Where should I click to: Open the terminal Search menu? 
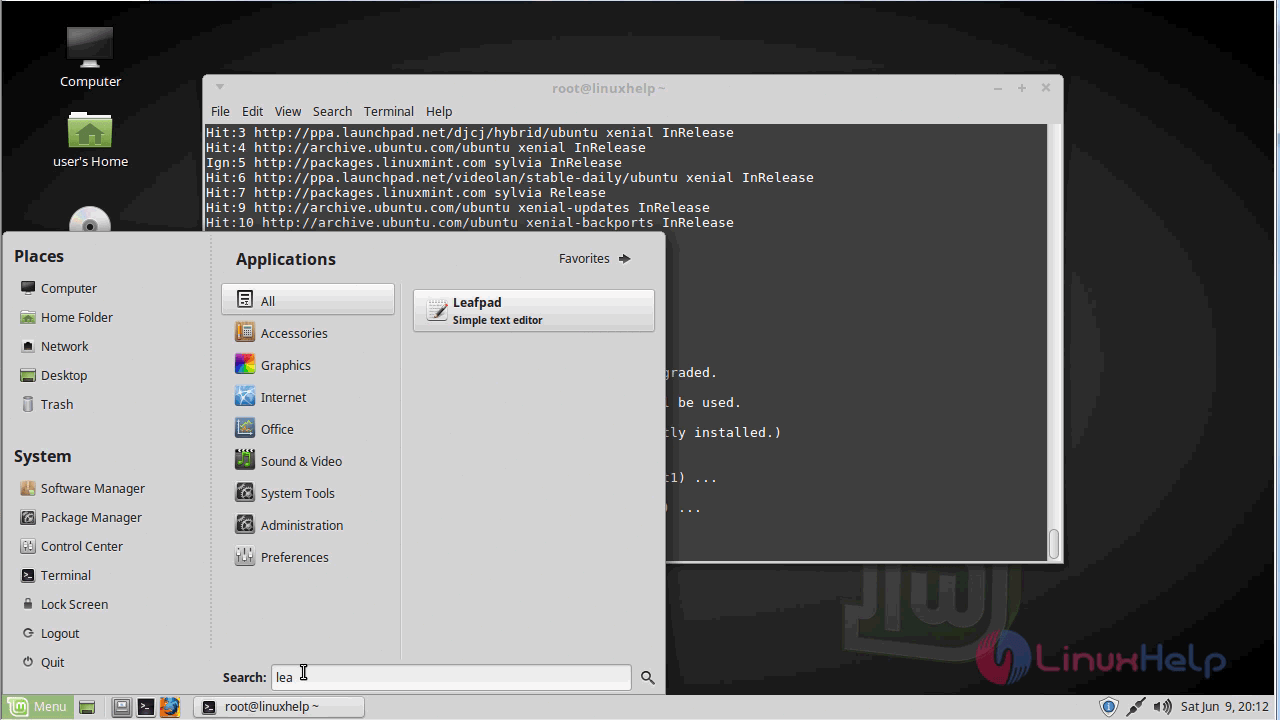[332, 111]
